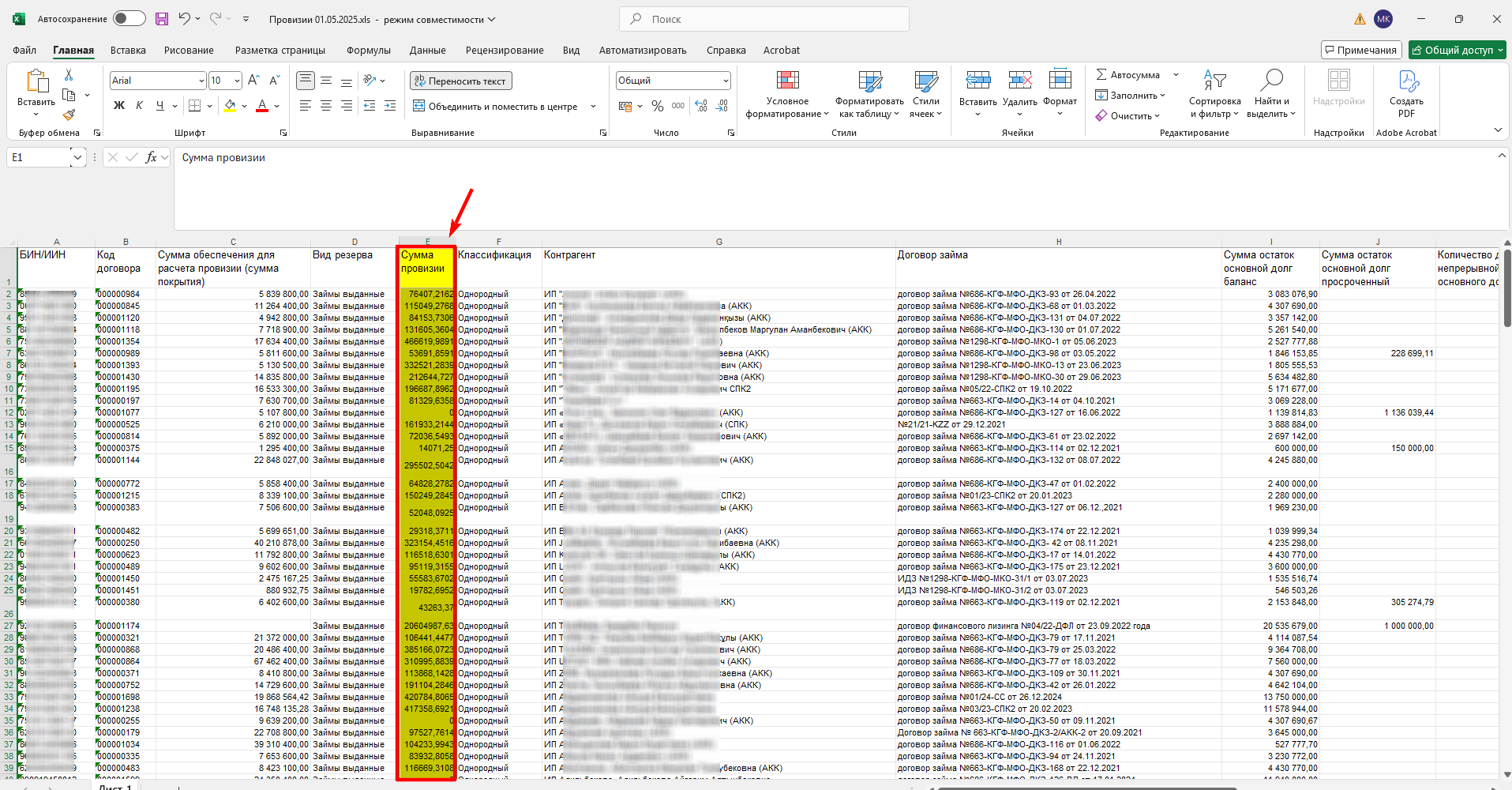
Task: Select the Format Painter brush
Action: click(69, 115)
